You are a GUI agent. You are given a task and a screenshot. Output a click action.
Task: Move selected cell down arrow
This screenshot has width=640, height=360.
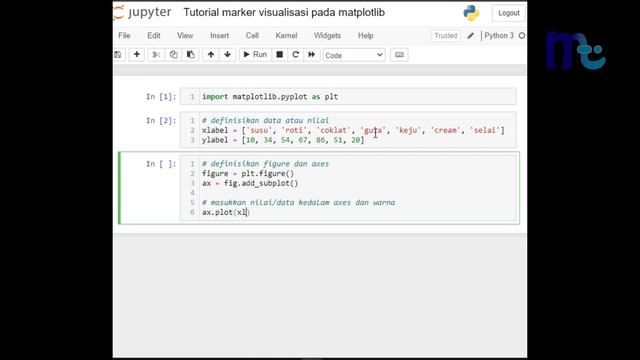tap(227, 55)
